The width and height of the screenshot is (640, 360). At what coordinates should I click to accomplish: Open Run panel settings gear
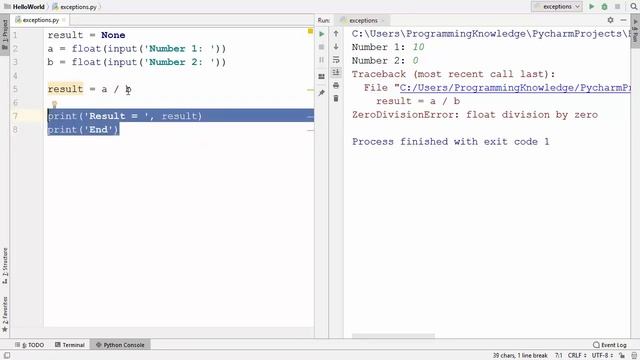pos(610,20)
